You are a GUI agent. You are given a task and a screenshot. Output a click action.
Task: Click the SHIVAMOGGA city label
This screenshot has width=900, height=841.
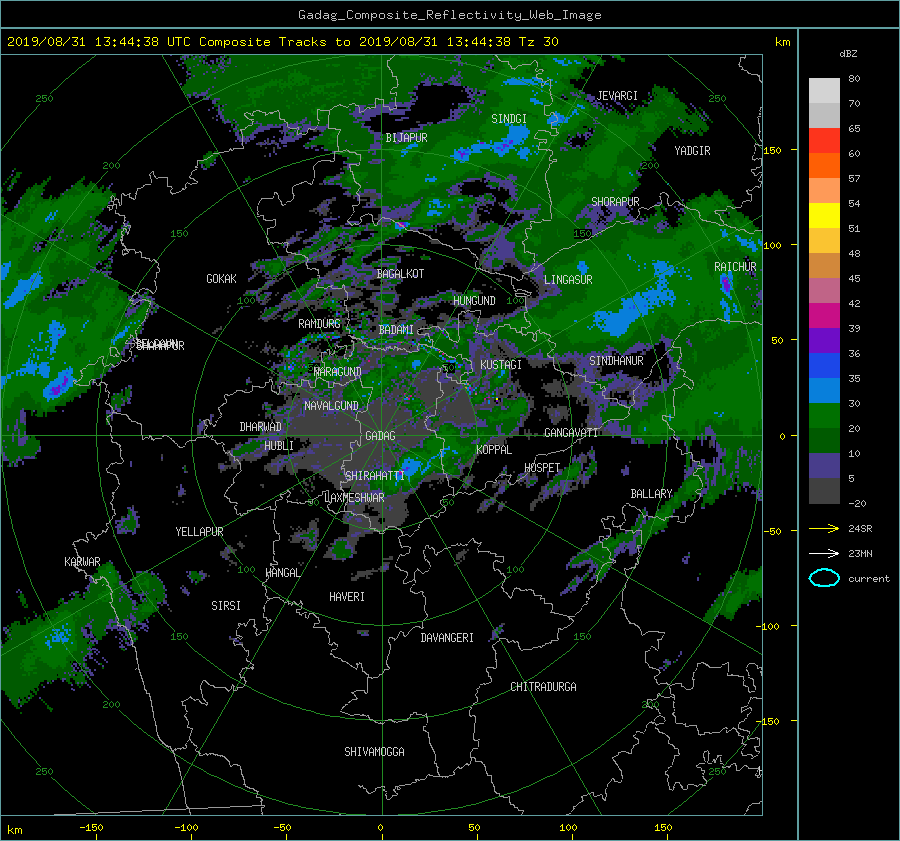click(374, 752)
